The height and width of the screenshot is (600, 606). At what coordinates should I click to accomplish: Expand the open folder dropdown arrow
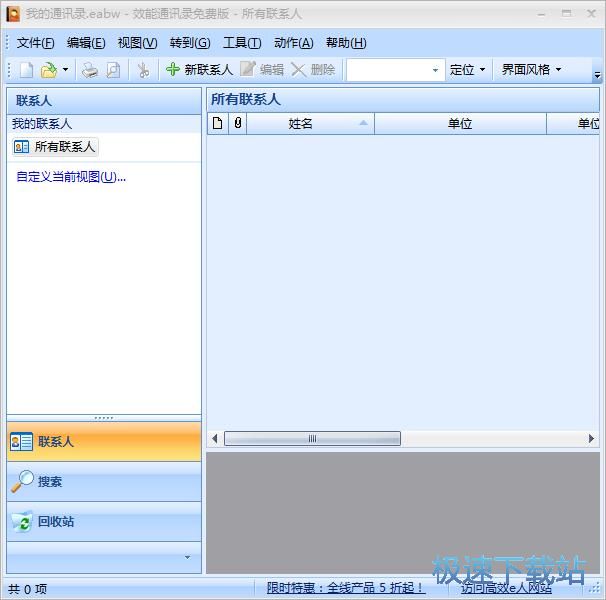pos(65,70)
